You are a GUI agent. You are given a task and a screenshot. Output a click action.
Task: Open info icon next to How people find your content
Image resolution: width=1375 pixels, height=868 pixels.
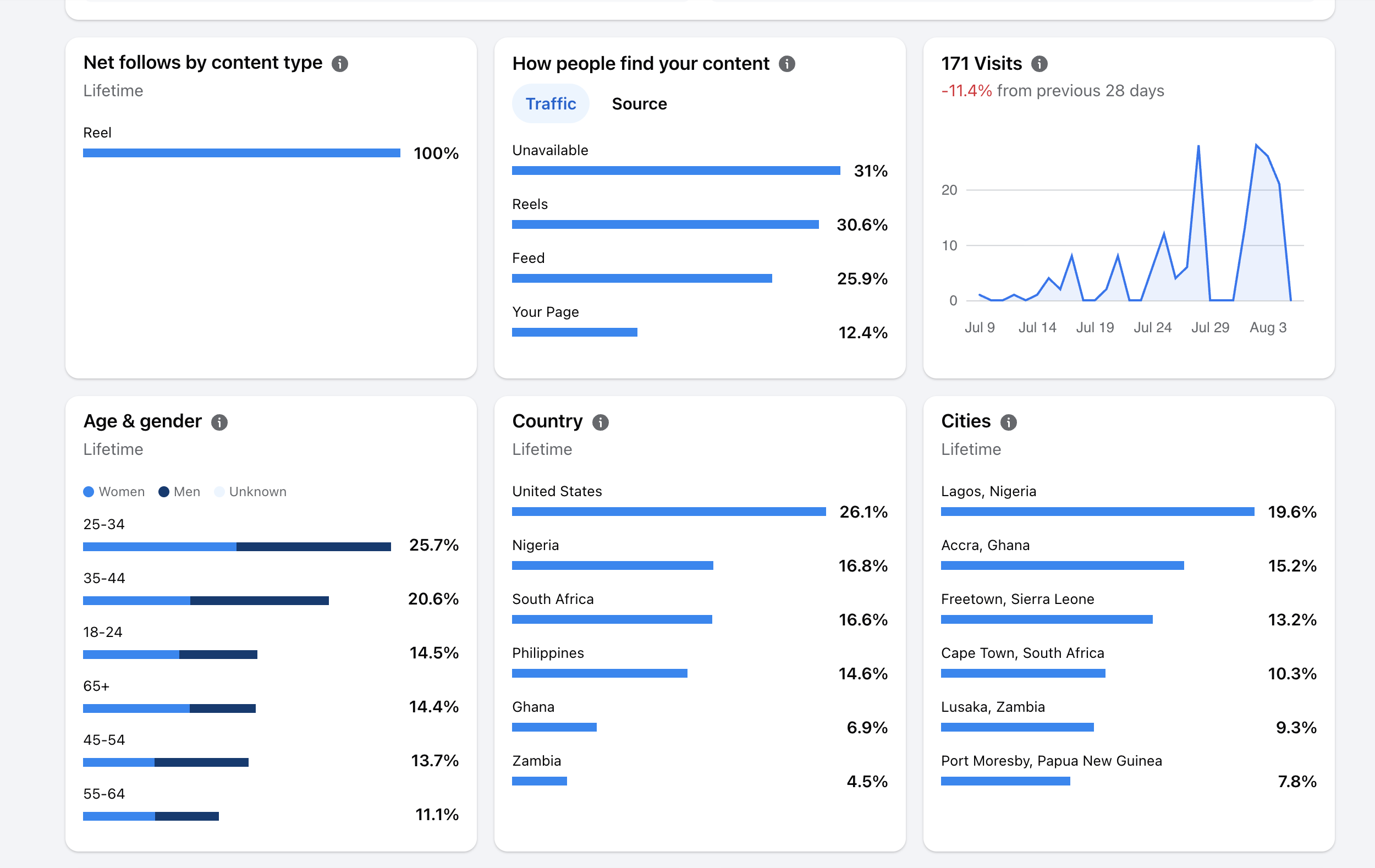787,63
